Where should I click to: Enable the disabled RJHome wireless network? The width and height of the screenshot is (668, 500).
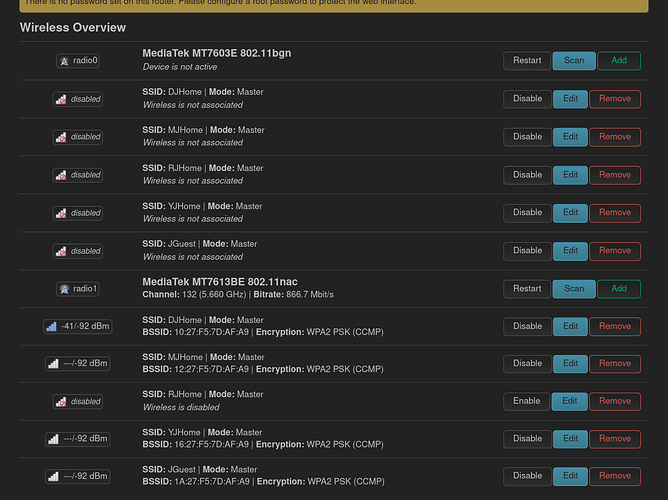[x=527, y=401]
